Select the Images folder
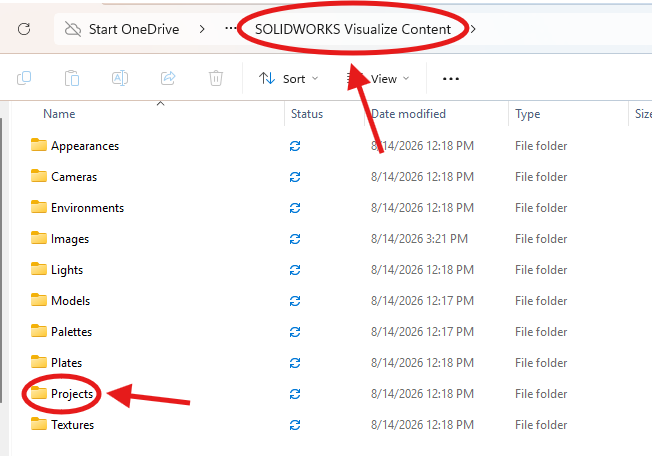This screenshot has width=652, height=456. pos(60,239)
